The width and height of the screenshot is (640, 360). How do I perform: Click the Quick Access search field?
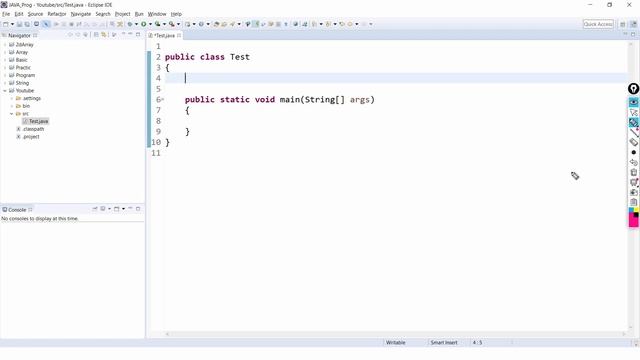point(598,24)
